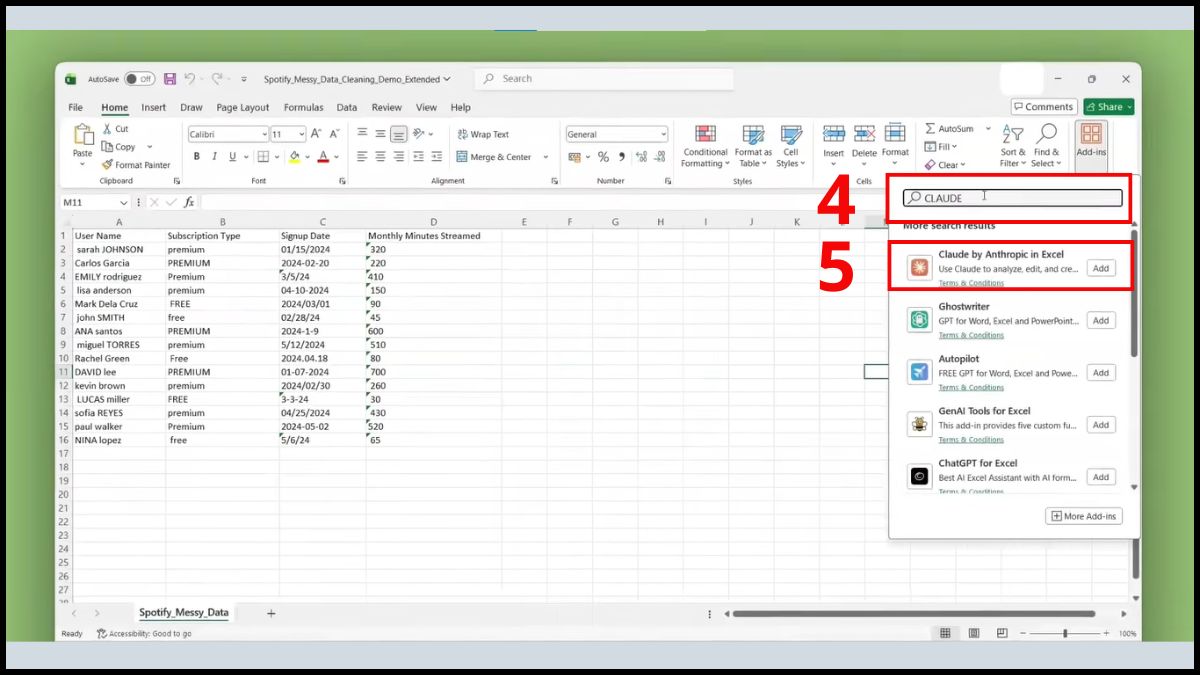Click the Save icon in title bar
This screenshot has width=1200, height=675.
tap(170, 79)
